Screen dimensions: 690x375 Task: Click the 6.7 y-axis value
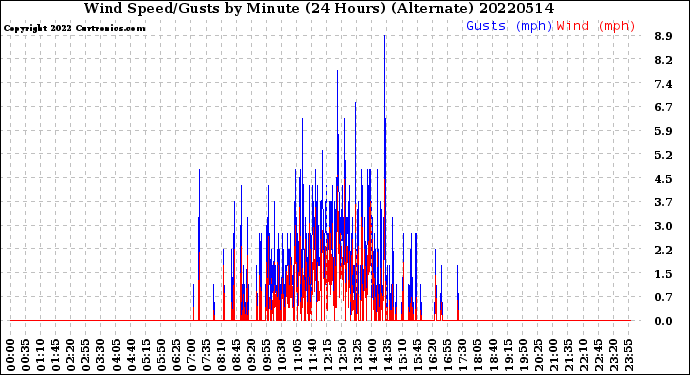click(663, 107)
